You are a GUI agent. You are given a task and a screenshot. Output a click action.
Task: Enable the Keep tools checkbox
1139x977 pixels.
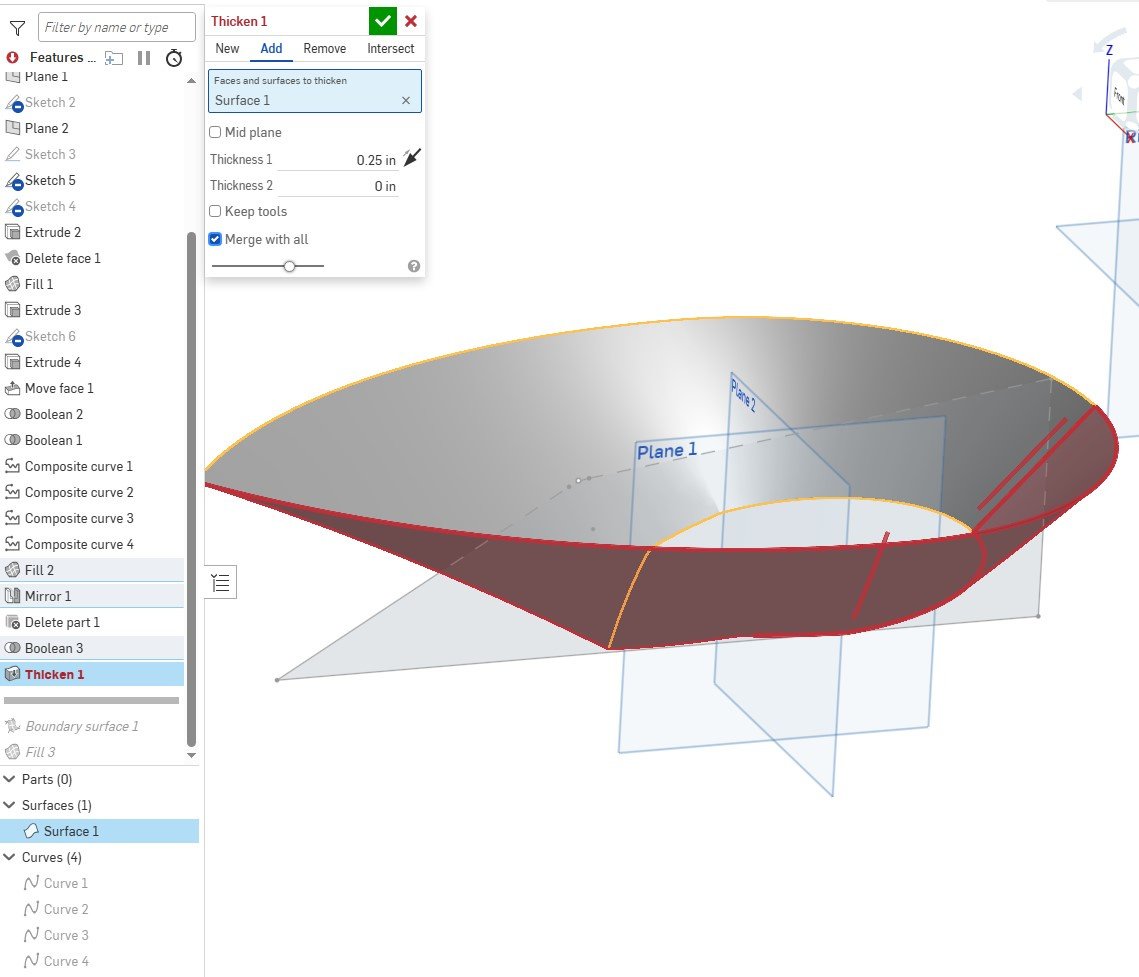tap(215, 211)
